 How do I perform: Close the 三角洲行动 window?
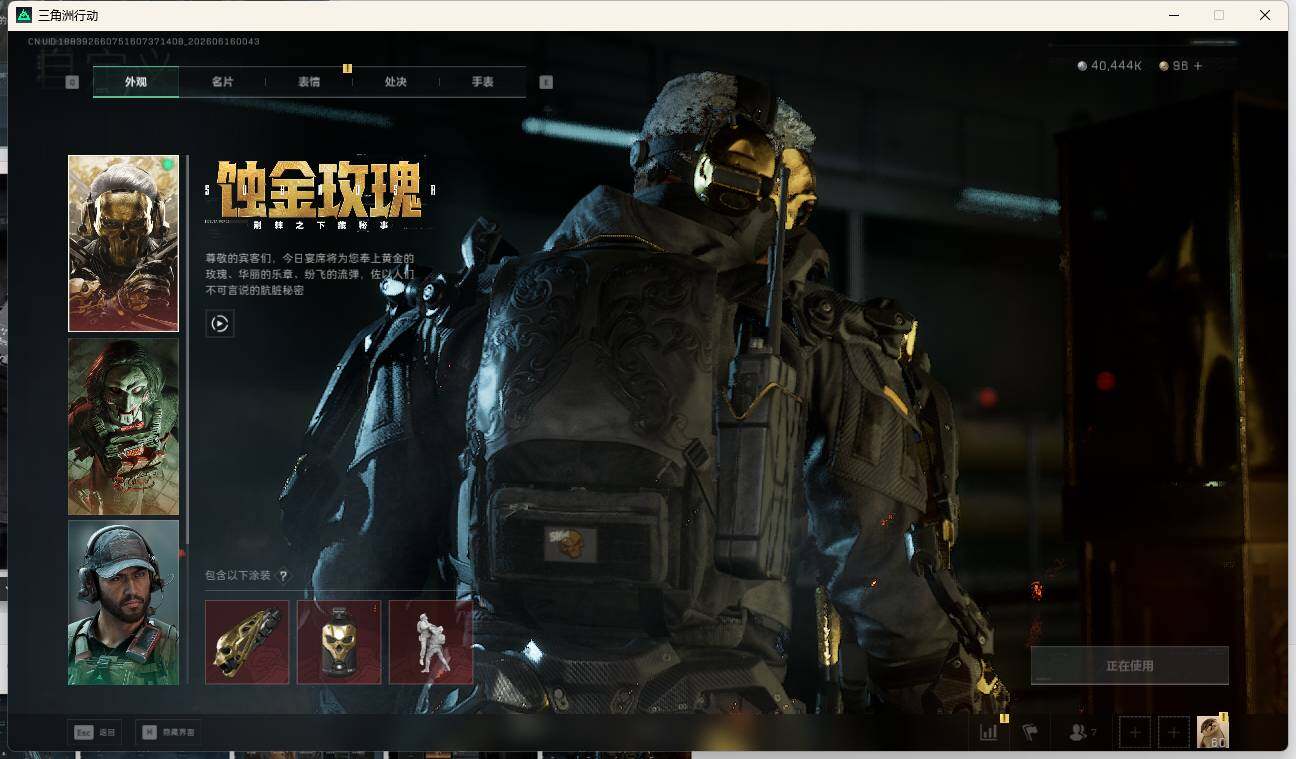(x=1265, y=15)
